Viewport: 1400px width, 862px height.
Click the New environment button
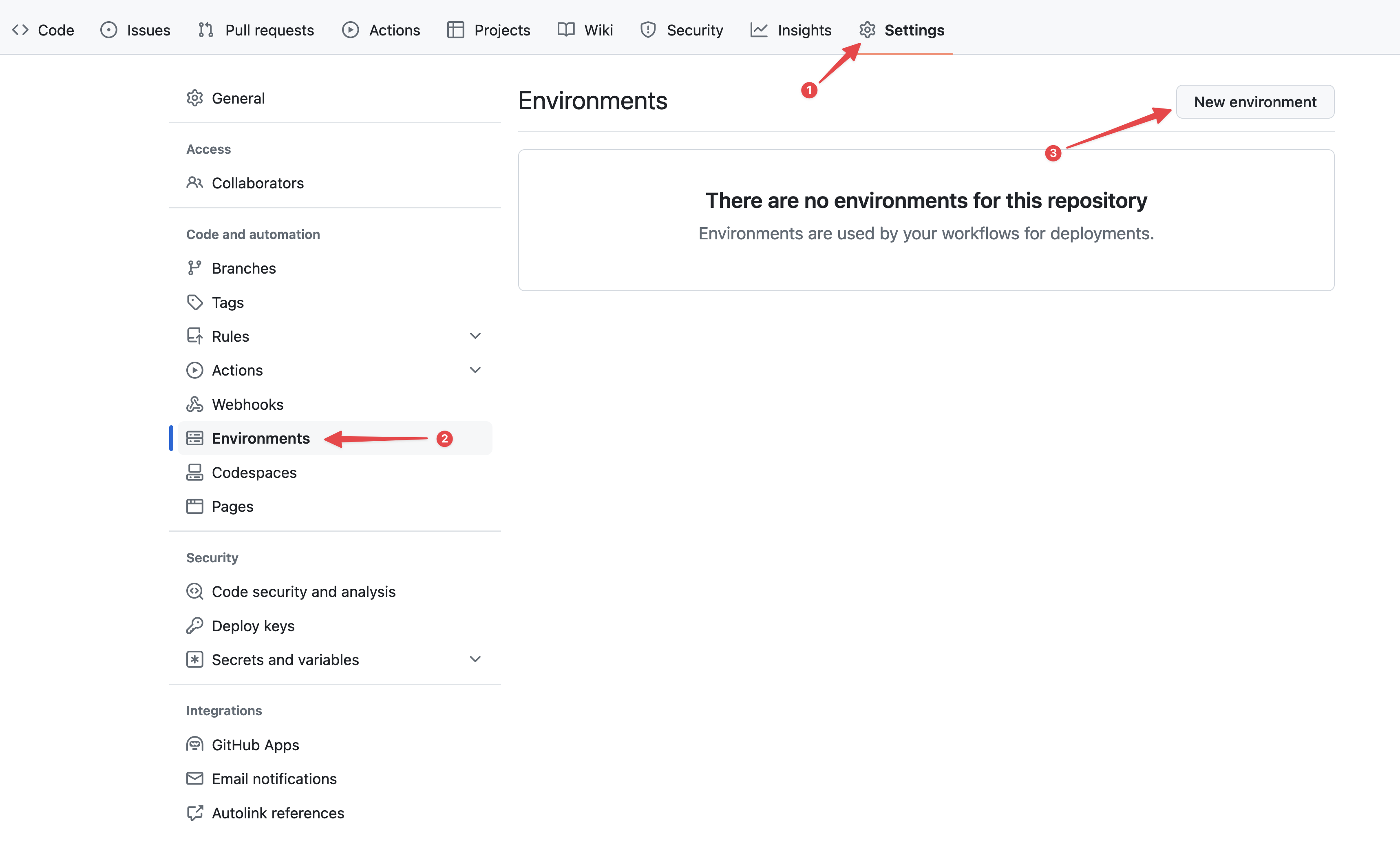(1254, 102)
